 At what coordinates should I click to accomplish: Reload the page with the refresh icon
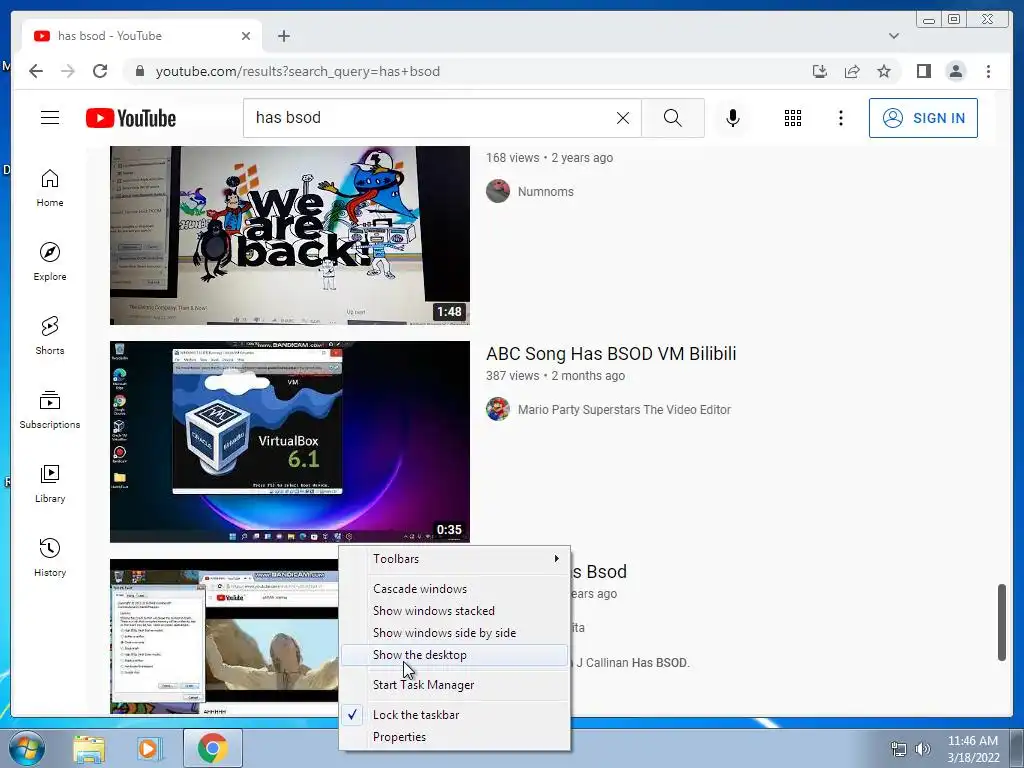pyautogui.click(x=100, y=71)
